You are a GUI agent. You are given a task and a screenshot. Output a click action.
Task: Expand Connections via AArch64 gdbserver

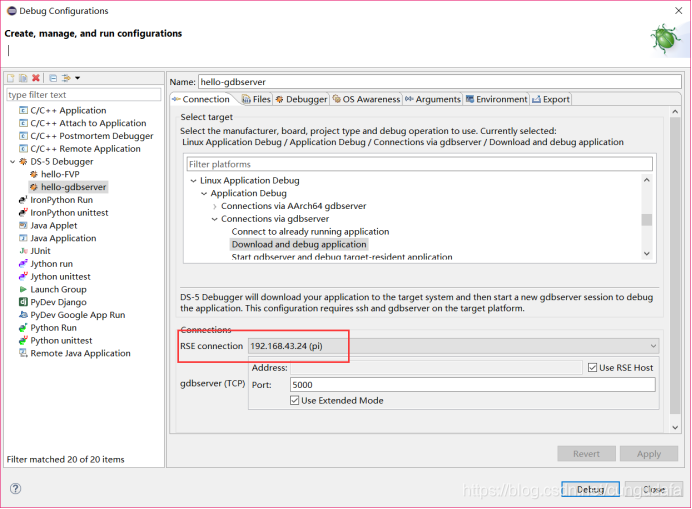coord(214,206)
